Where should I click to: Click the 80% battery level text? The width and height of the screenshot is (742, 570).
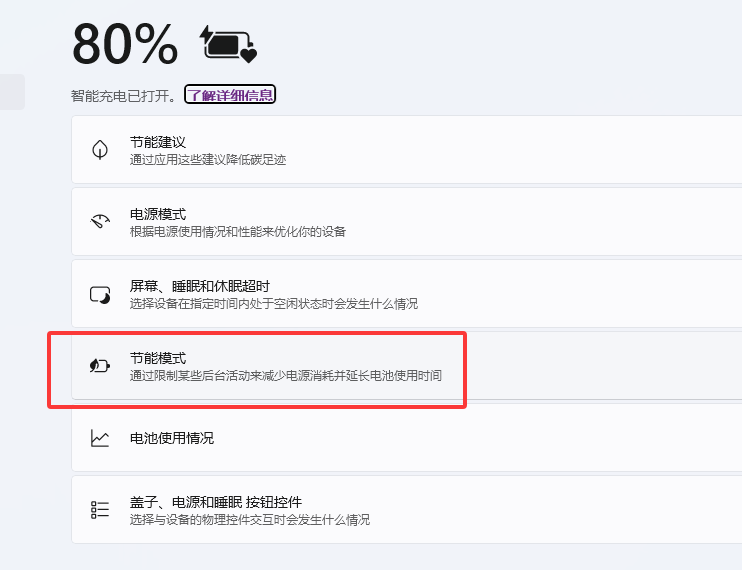125,45
